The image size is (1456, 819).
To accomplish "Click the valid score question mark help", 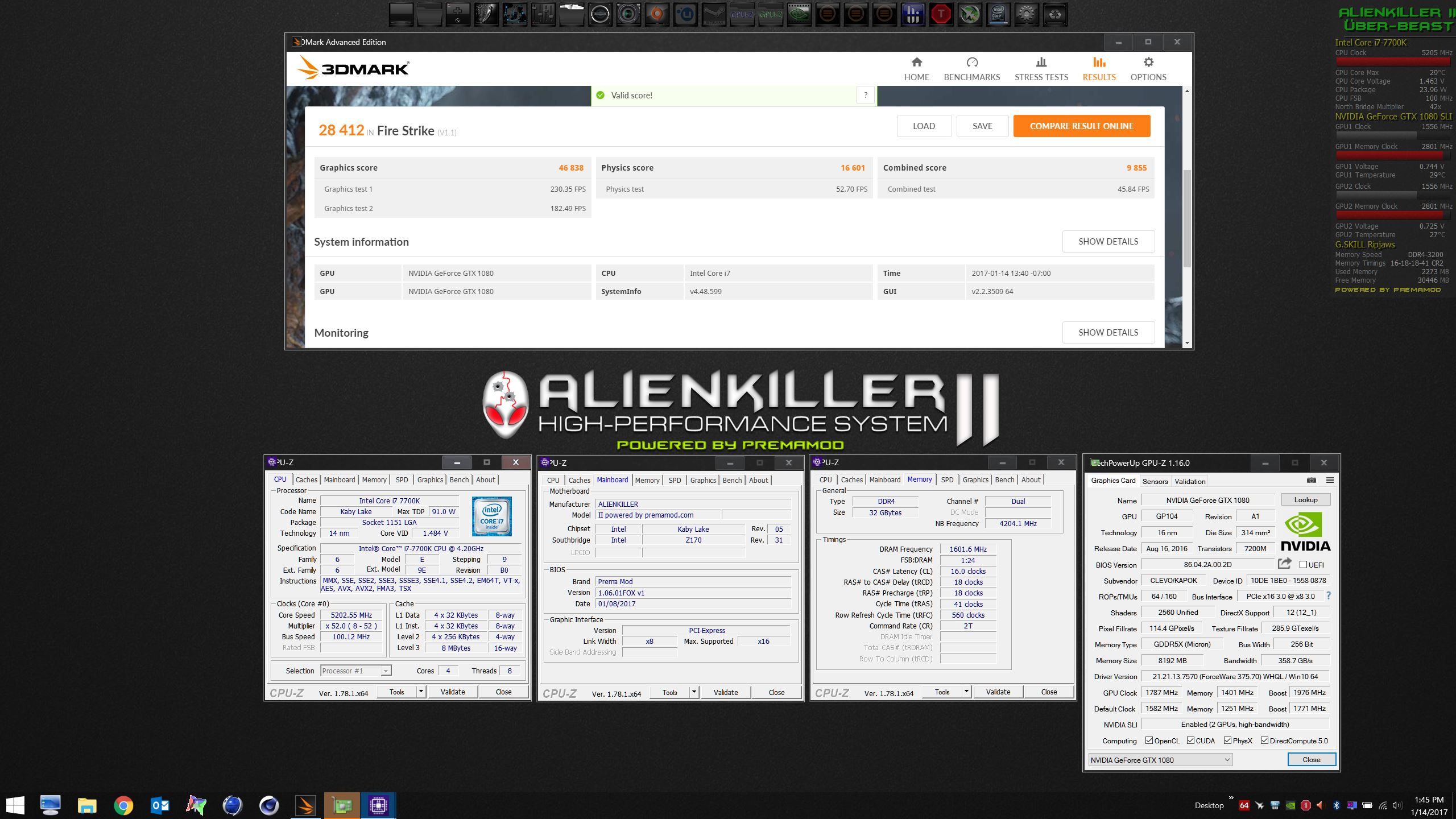I will tap(866, 96).
